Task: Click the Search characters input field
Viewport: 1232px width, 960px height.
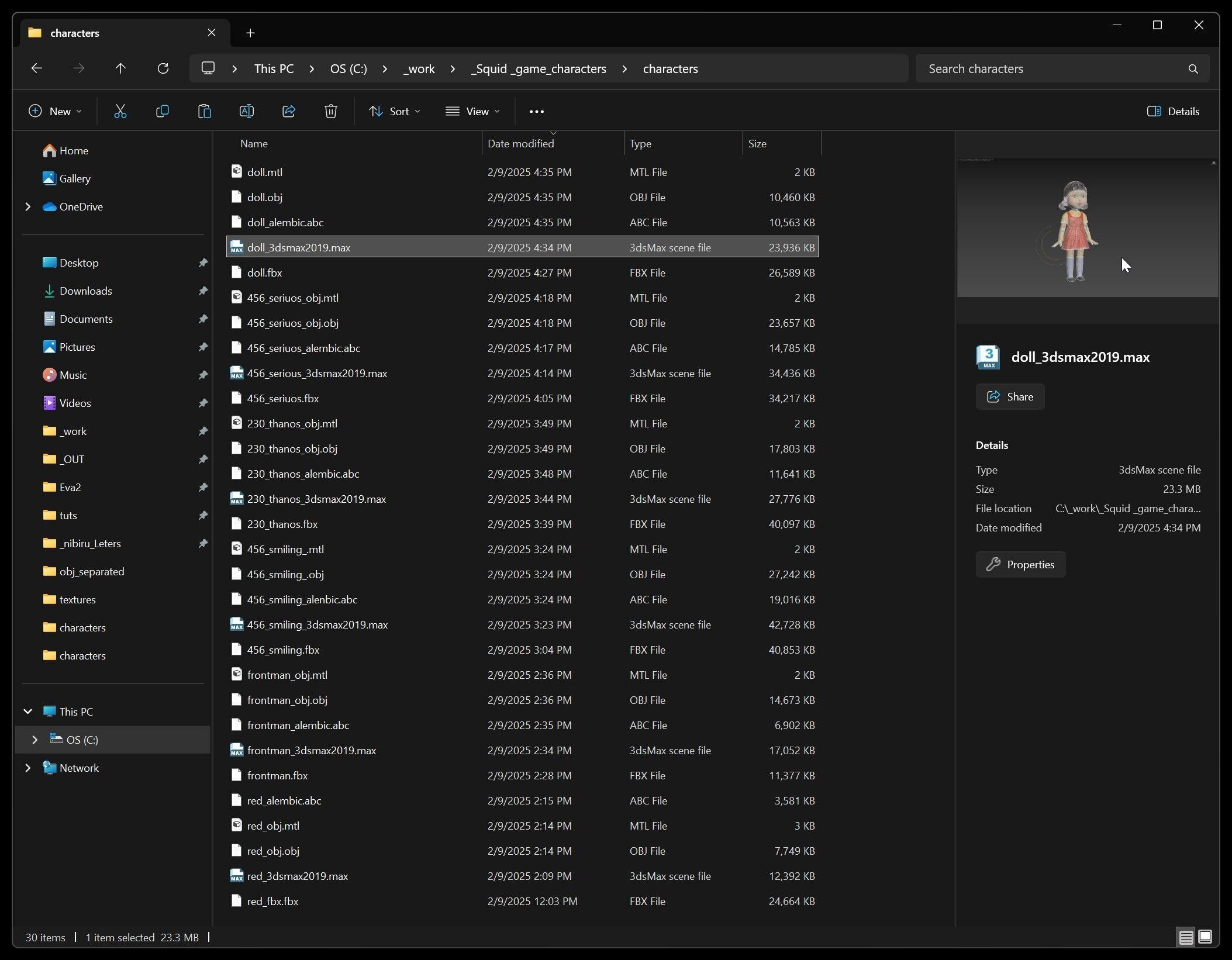Action: 1052,68
